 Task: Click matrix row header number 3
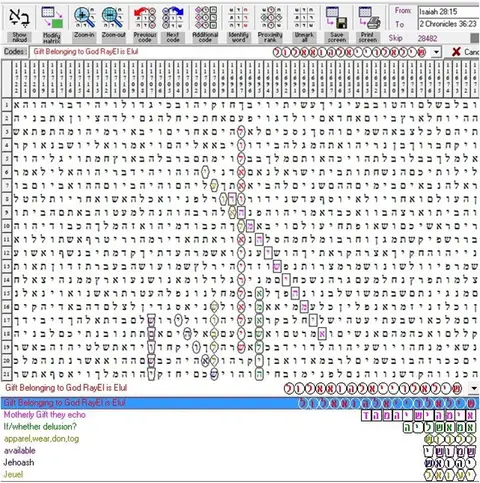click(7, 132)
